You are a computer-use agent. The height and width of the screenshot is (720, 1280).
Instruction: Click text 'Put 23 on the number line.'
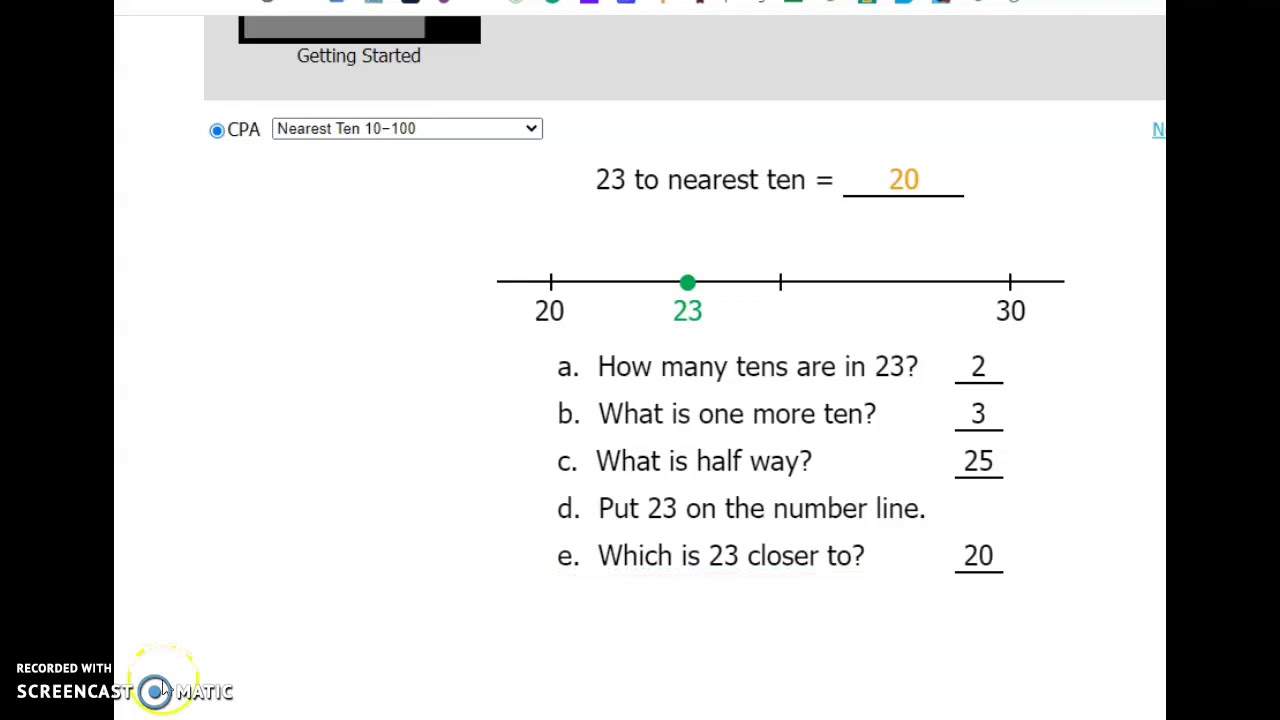pos(761,508)
